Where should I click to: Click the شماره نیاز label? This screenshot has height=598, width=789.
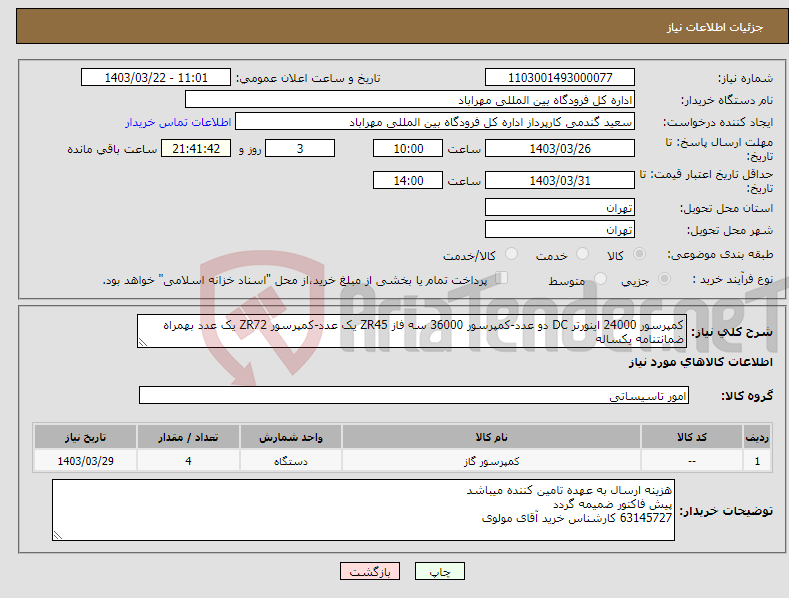tap(745, 78)
